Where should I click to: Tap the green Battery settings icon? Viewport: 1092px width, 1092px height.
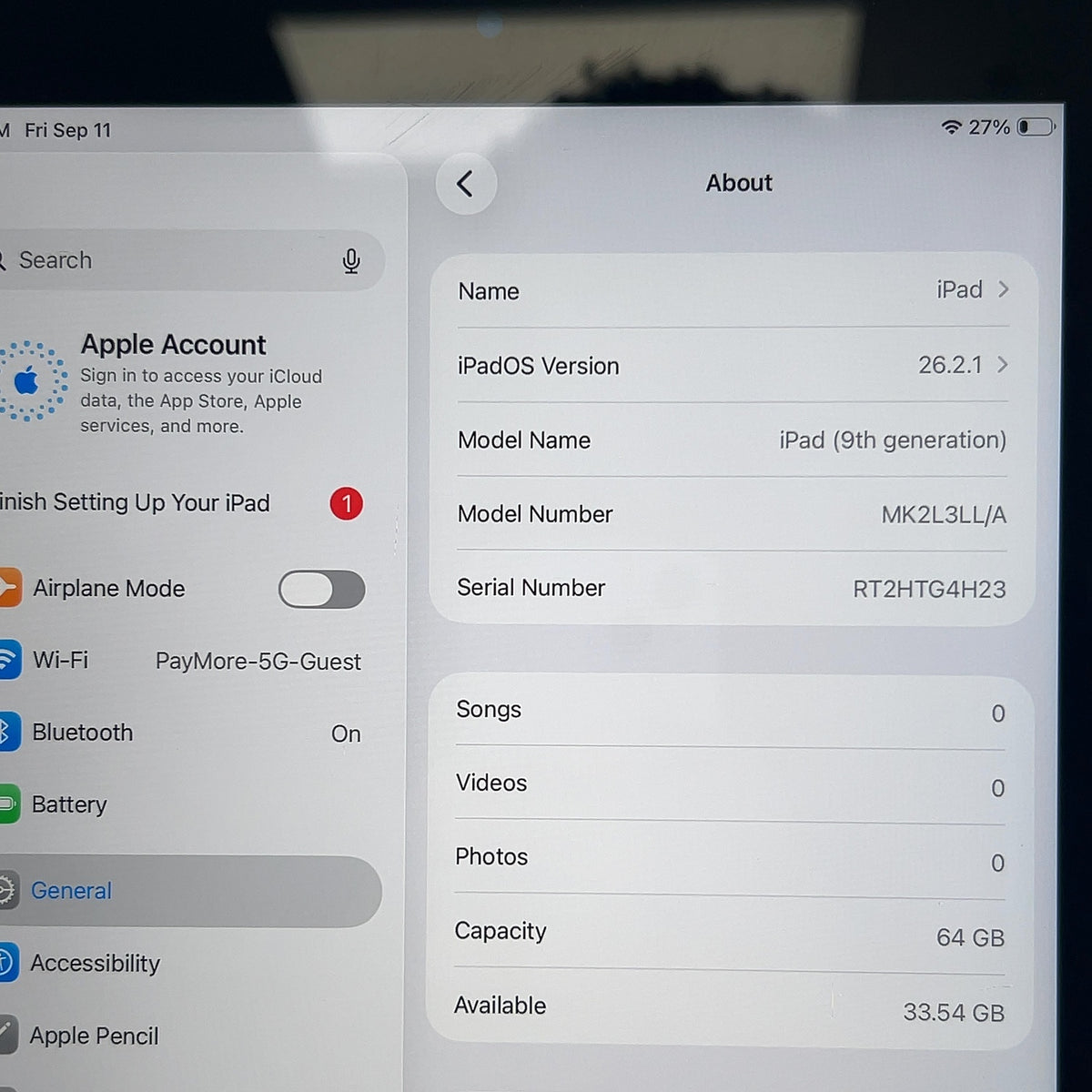(x=8, y=804)
